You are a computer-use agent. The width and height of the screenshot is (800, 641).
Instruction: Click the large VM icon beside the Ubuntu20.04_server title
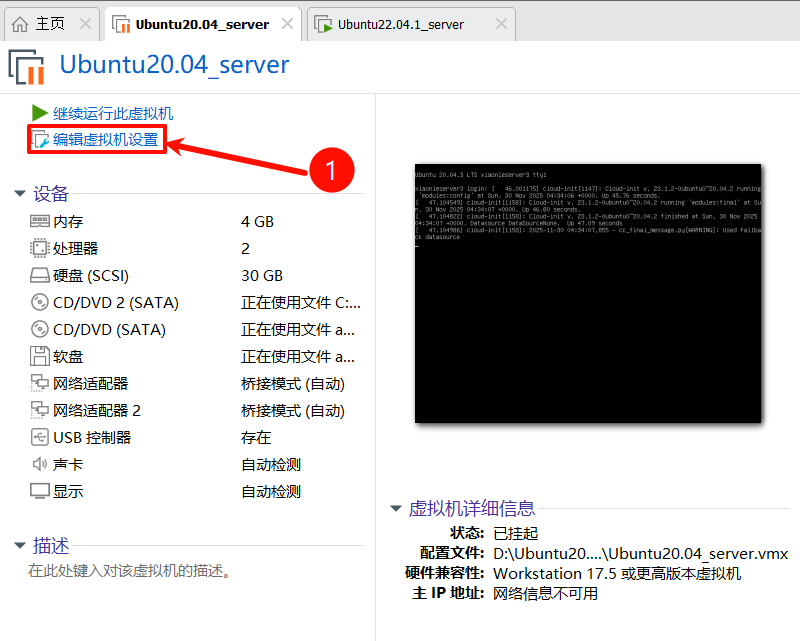tap(27, 66)
